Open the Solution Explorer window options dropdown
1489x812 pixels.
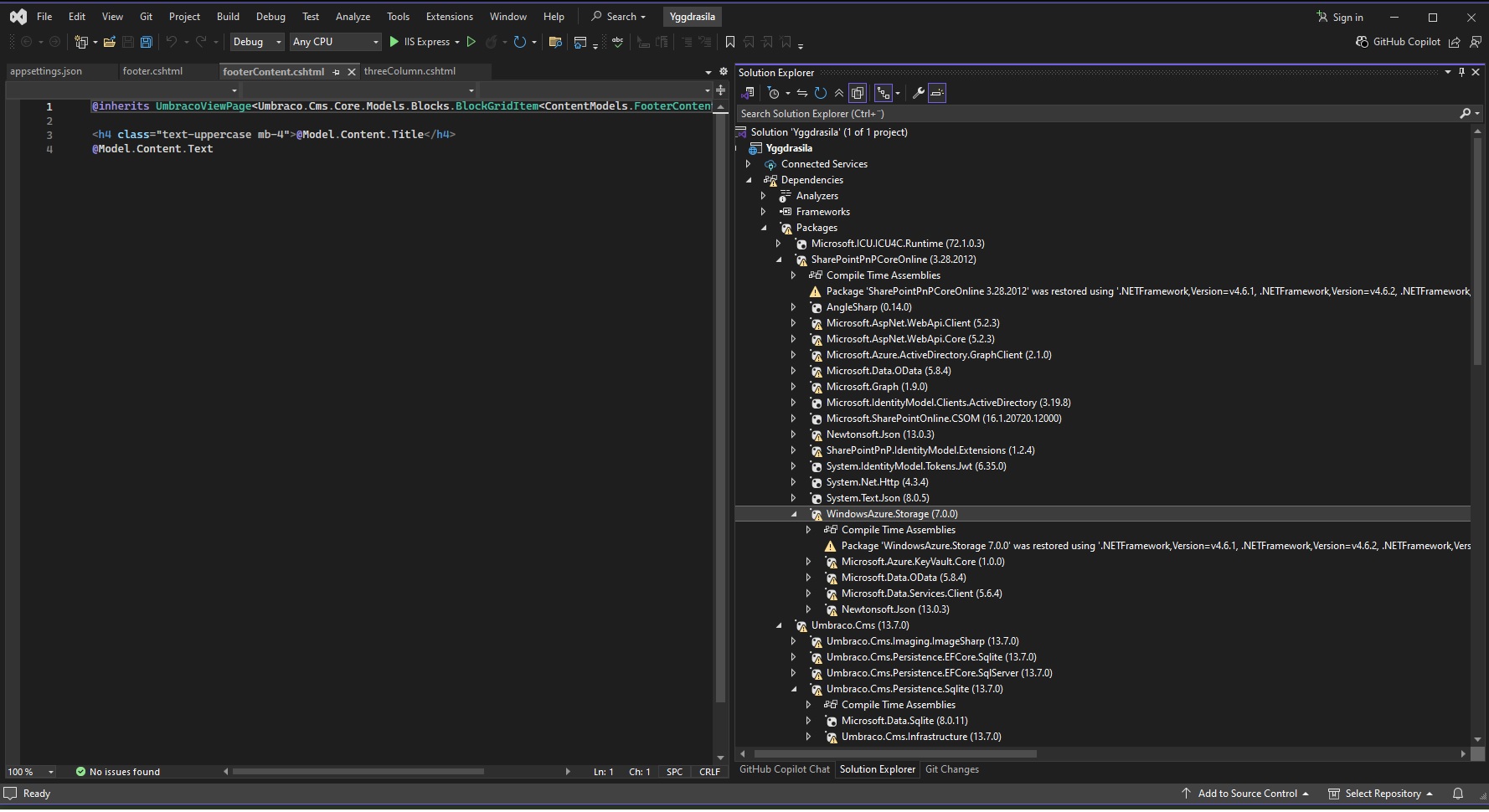(1447, 73)
